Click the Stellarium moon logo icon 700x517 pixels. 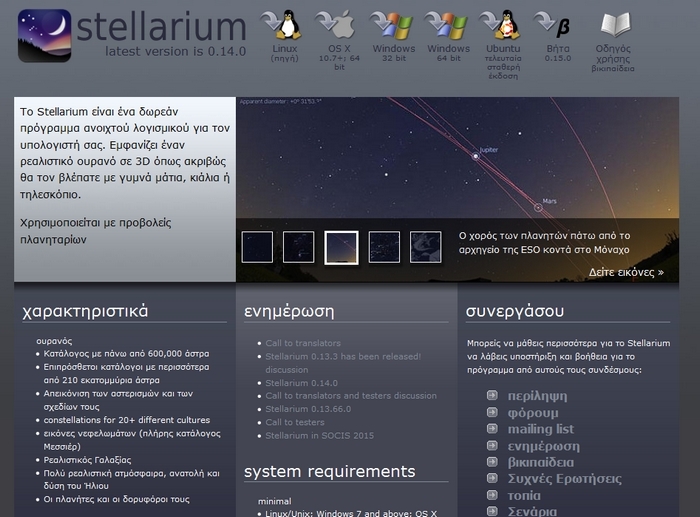click(45, 35)
